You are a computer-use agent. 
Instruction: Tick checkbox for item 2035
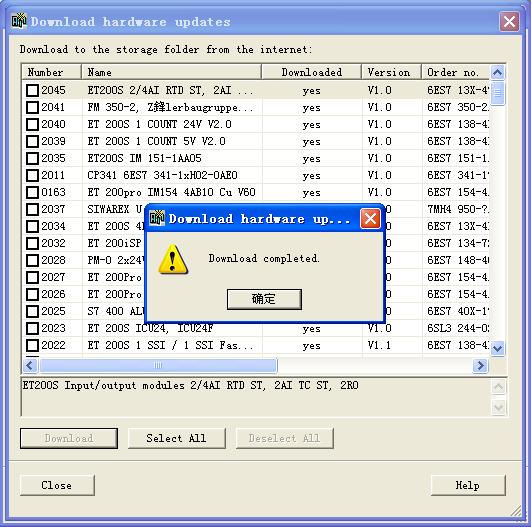pos(33,158)
